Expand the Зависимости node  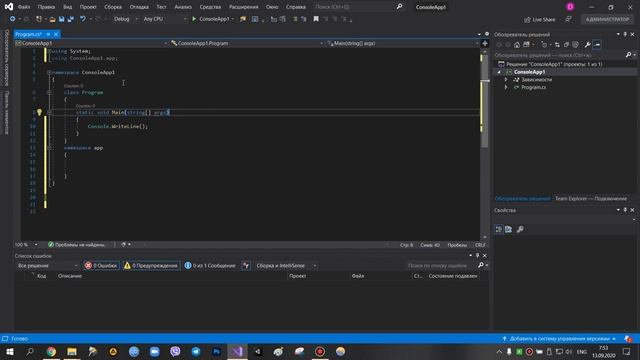point(506,80)
